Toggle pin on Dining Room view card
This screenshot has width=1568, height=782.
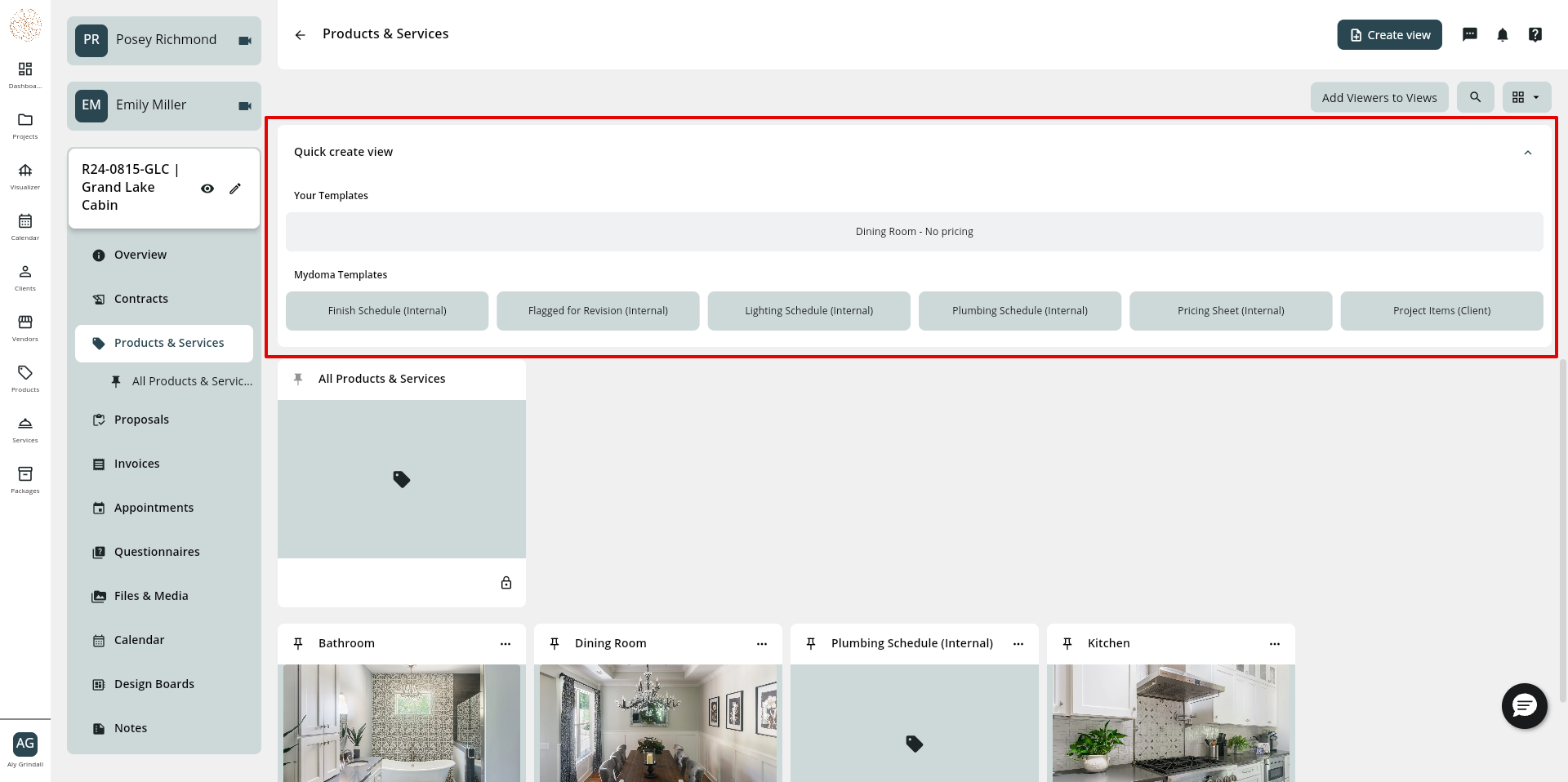(555, 643)
